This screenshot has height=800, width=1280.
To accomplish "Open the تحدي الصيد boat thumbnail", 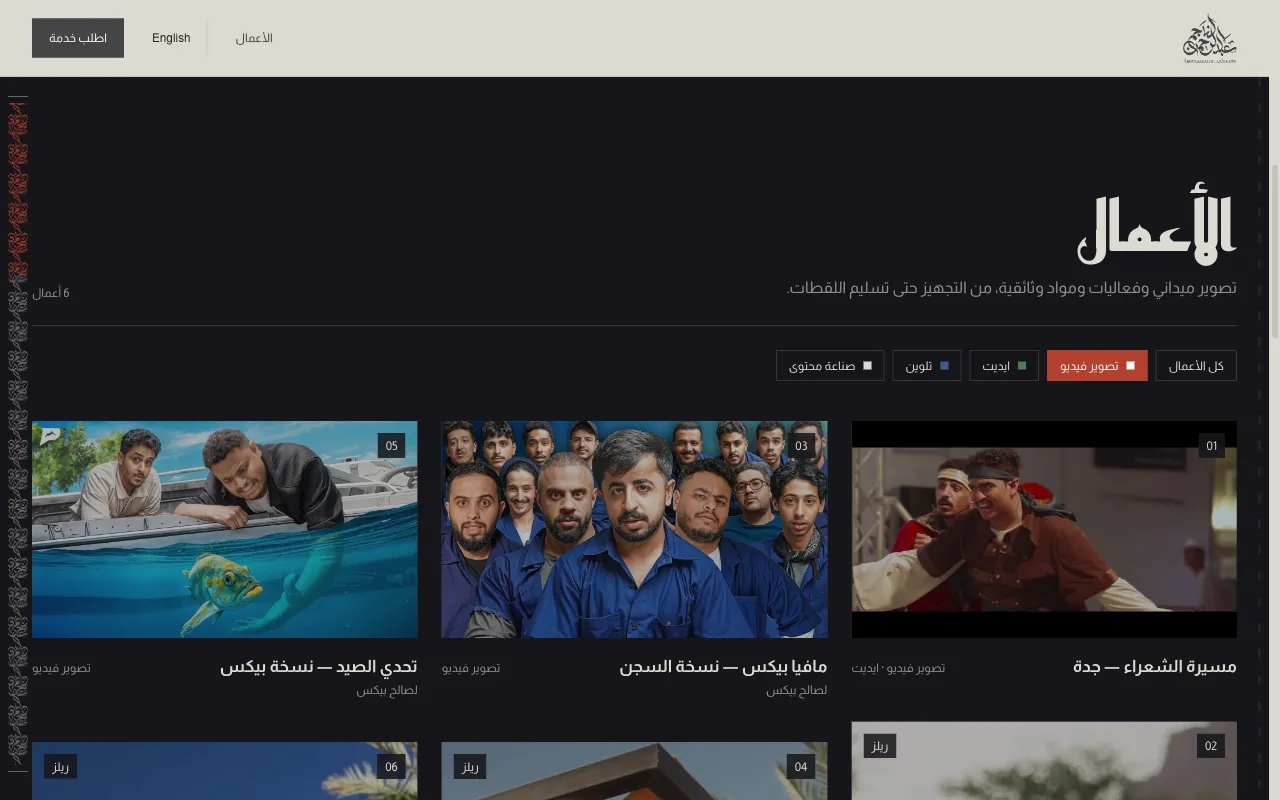I will point(225,529).
